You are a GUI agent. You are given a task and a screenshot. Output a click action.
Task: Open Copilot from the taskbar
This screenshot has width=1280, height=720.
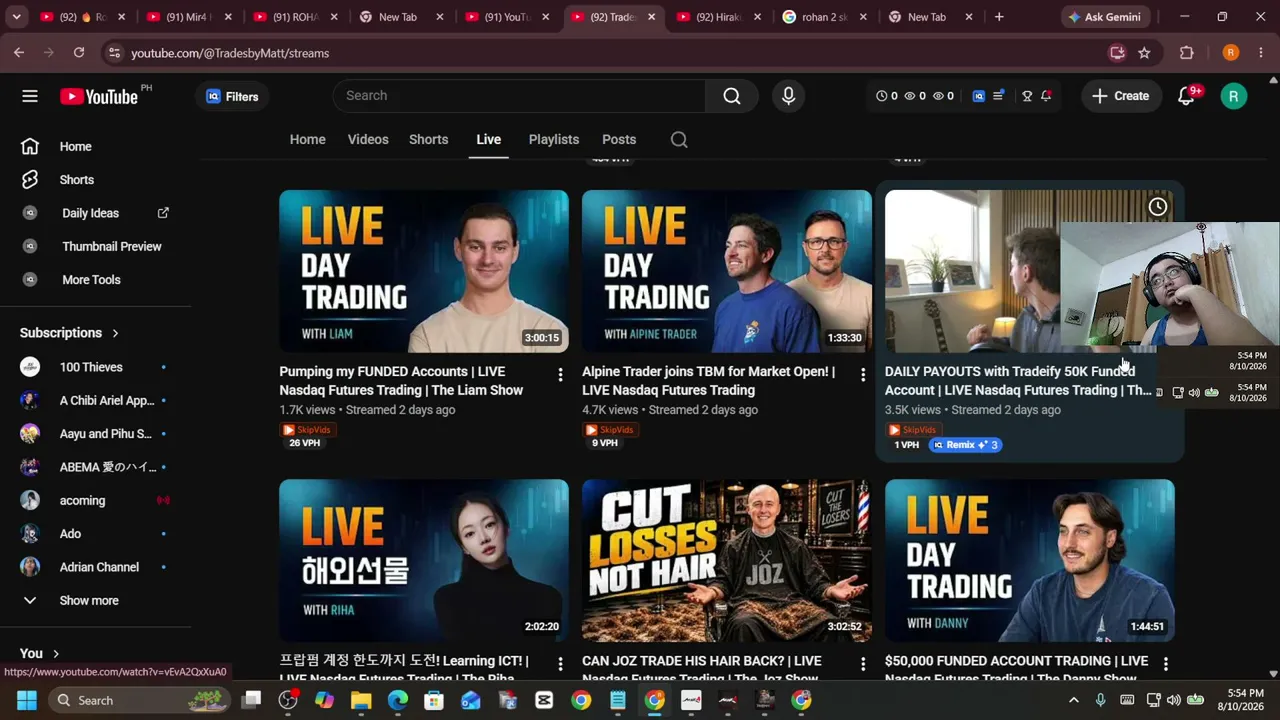pos(324,700)
